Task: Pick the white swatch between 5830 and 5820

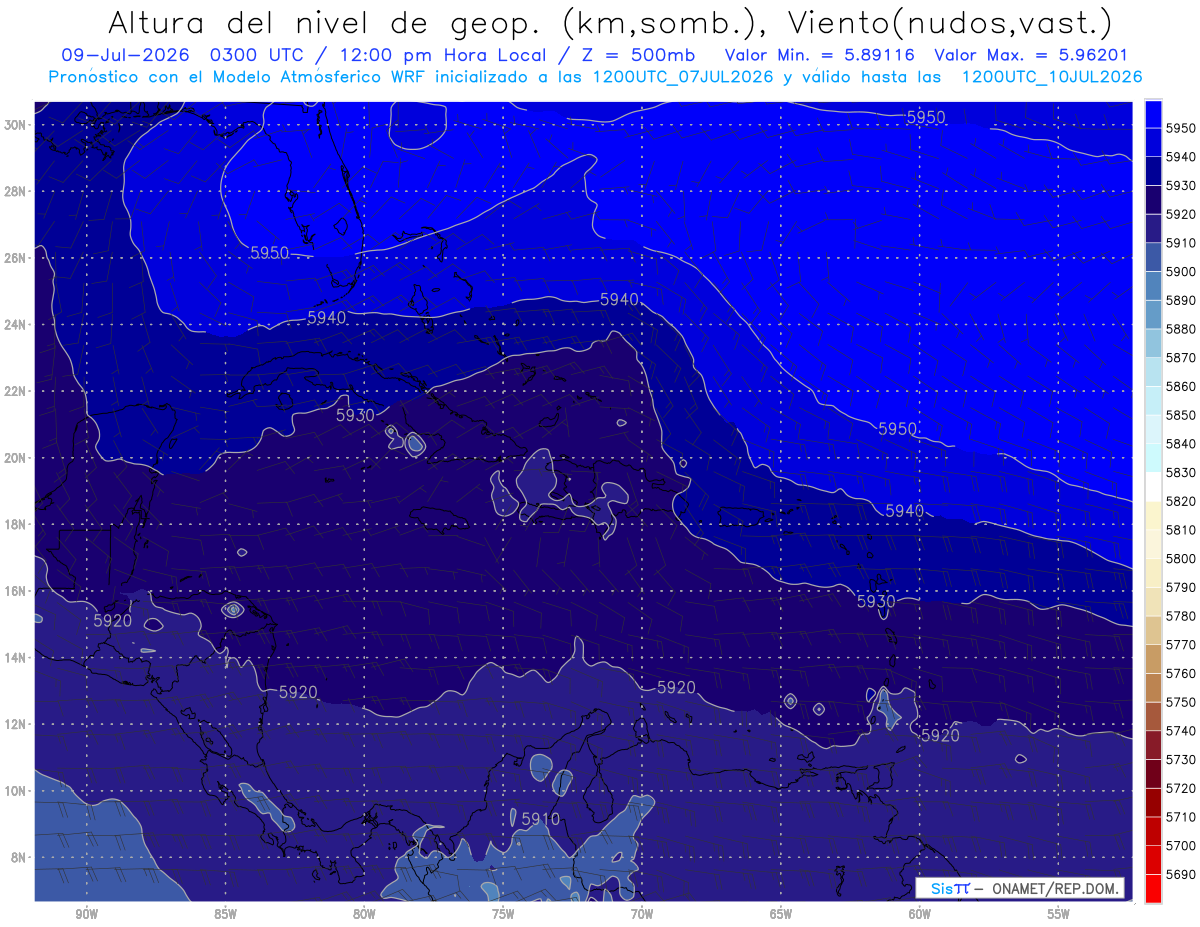Action: point(1153,486)
